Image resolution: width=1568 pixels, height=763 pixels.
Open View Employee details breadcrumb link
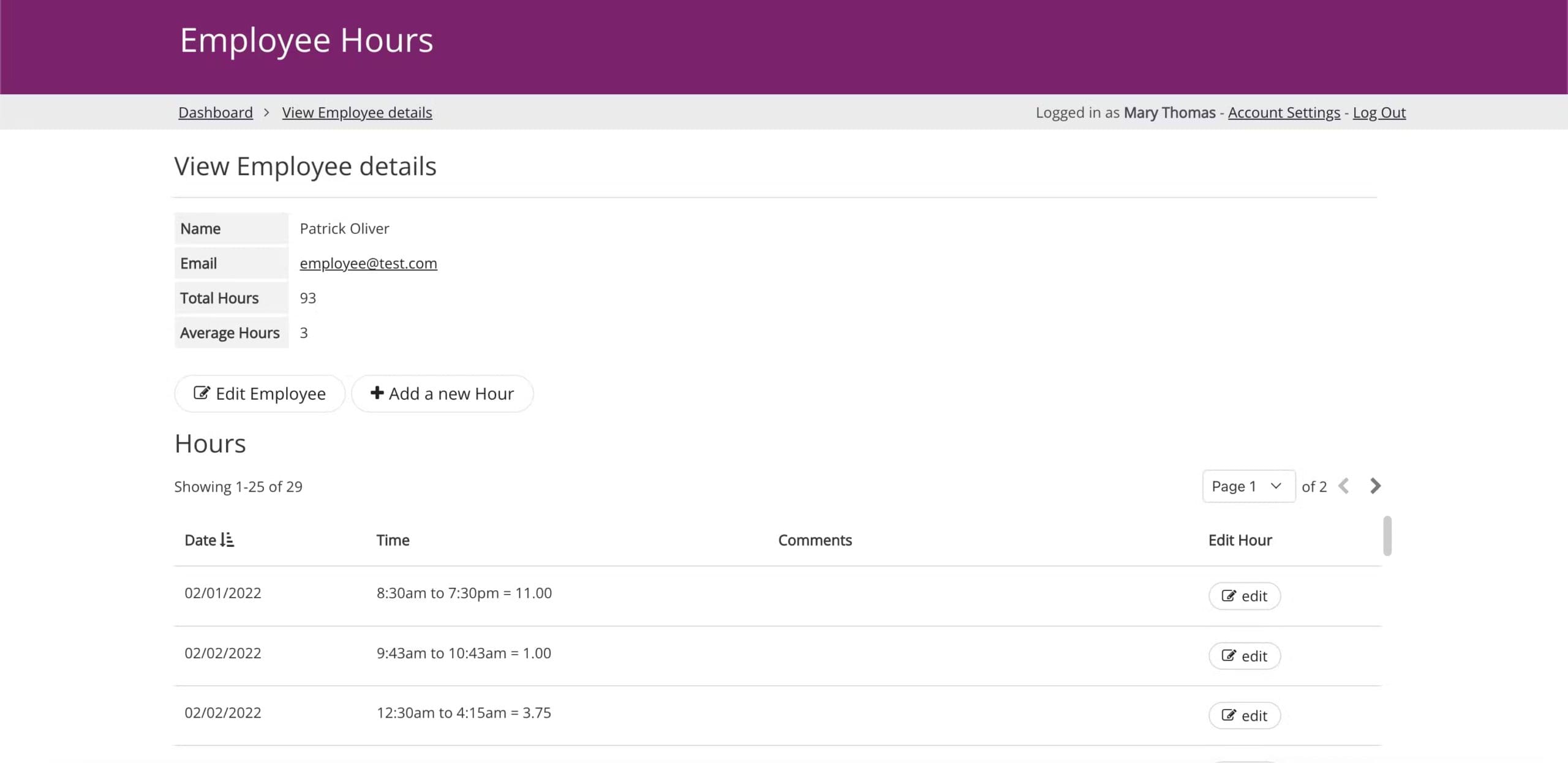click(357, 113)
